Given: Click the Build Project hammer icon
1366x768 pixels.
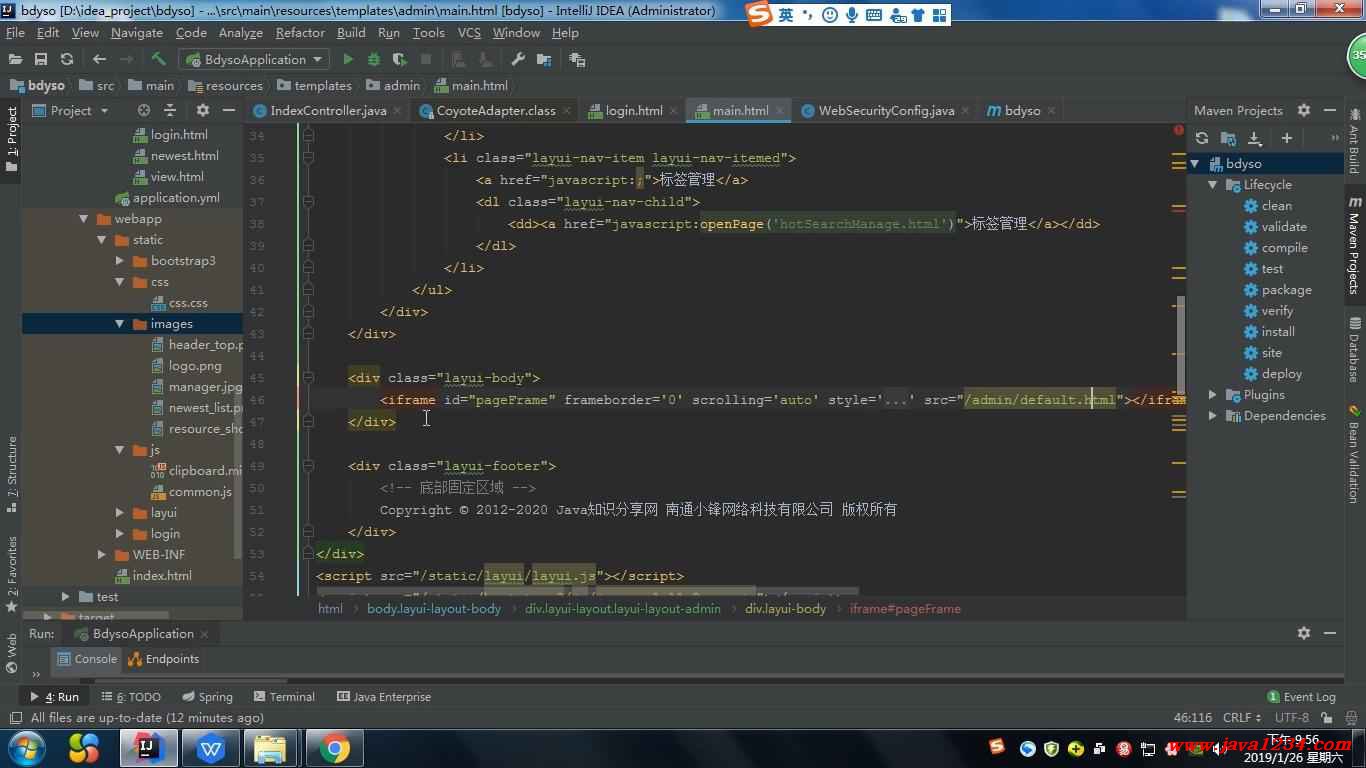Looking at the screenshot, I should pyautogui.click(x=158, y=59).
